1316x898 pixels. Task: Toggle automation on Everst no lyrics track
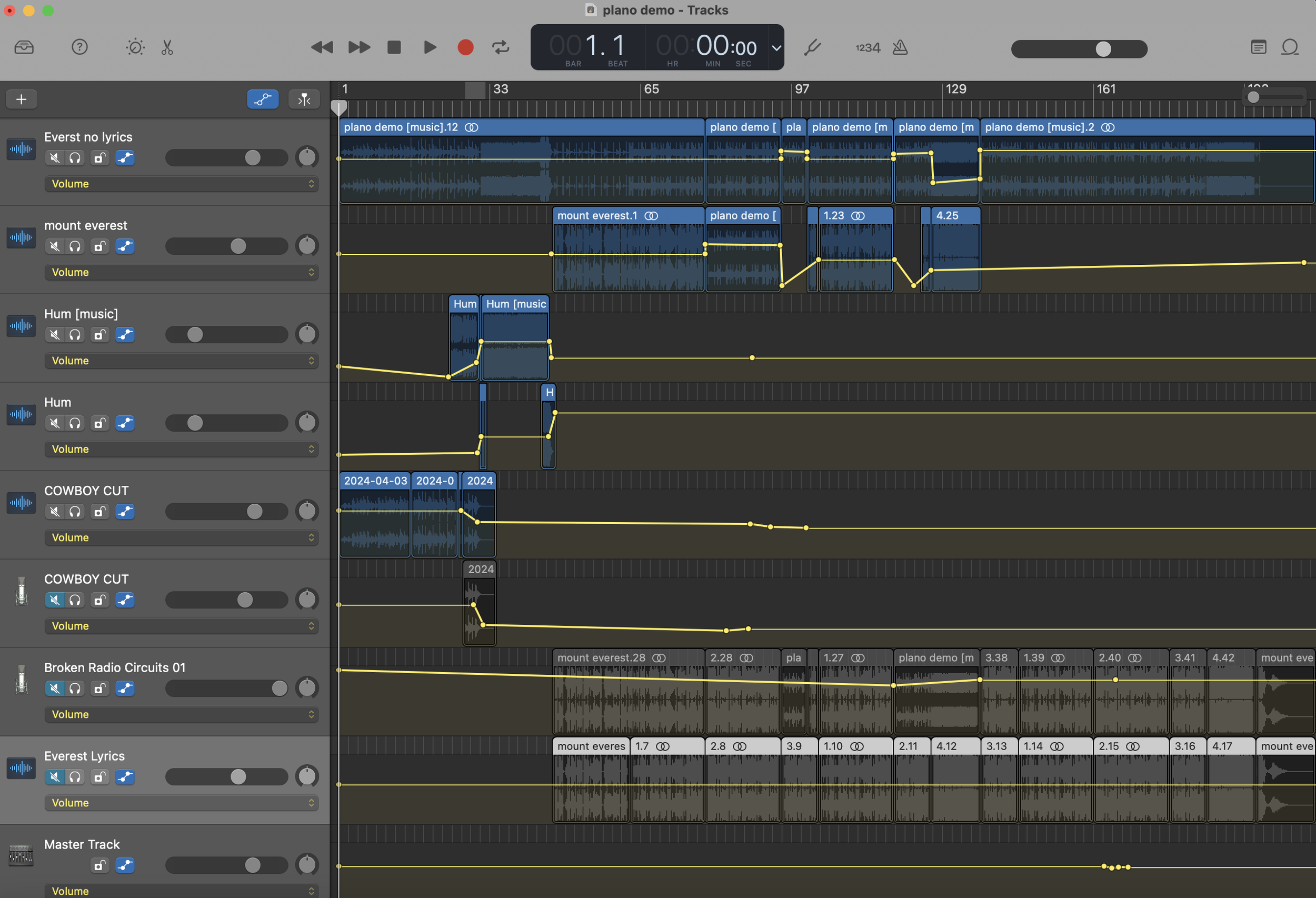point(125,158)
